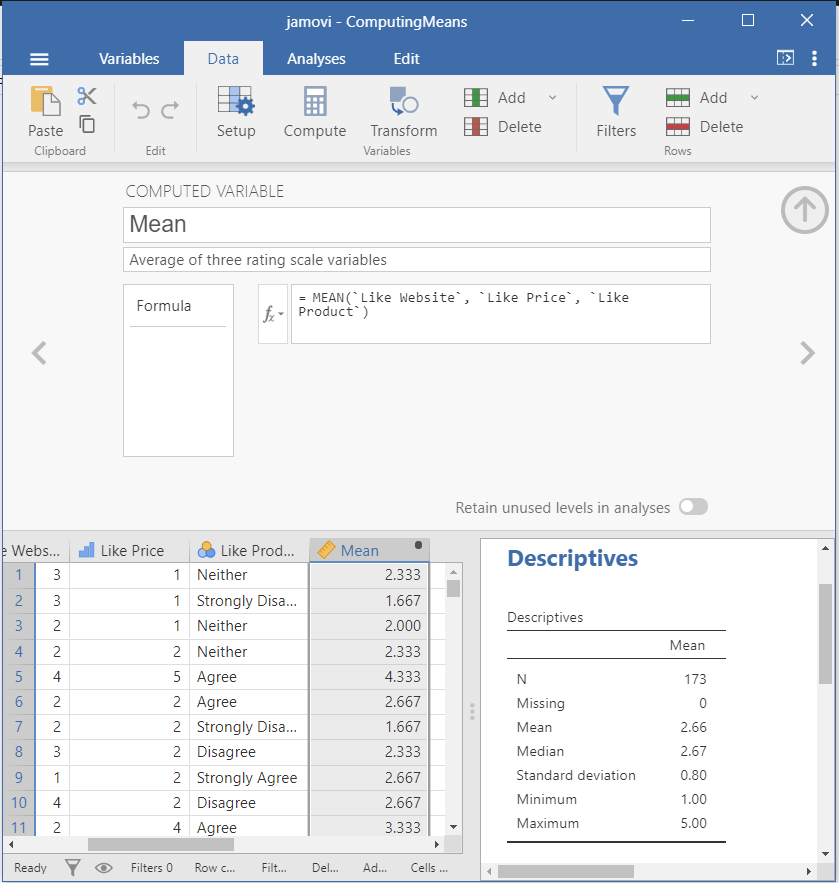Expand the Variables Add dropdown arrow

552,97
